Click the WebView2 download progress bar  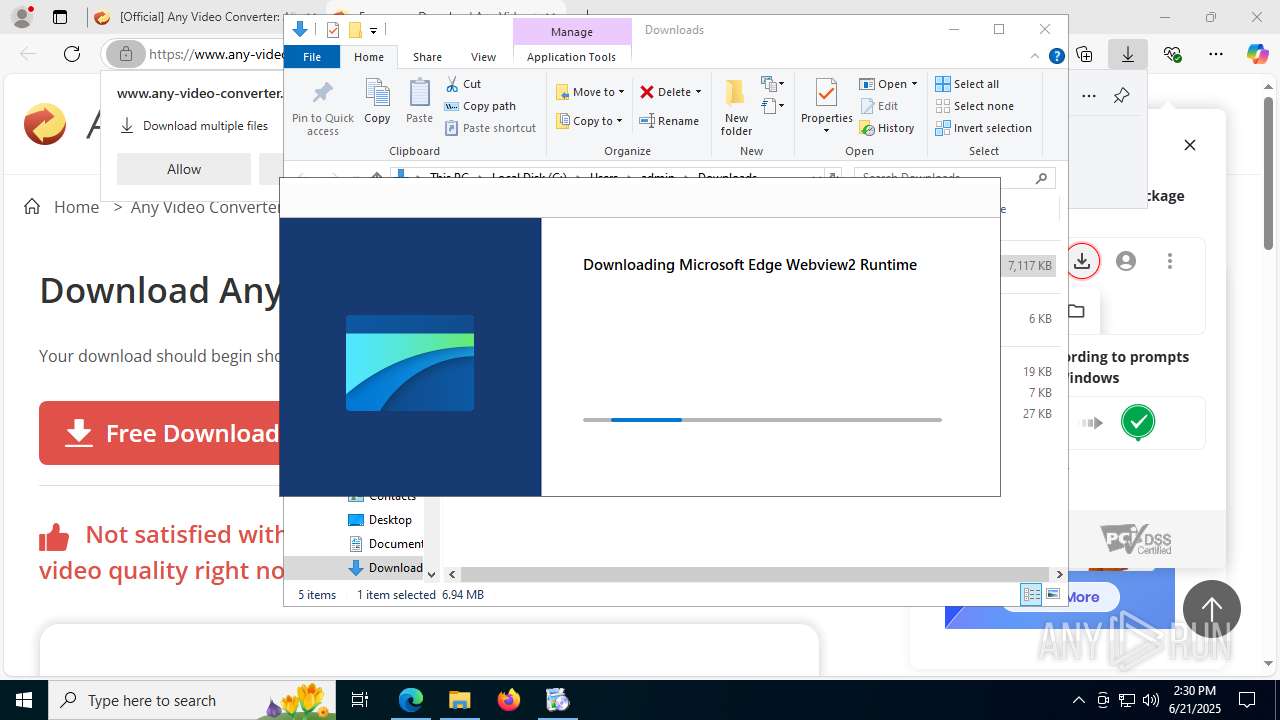pos(762,420)
